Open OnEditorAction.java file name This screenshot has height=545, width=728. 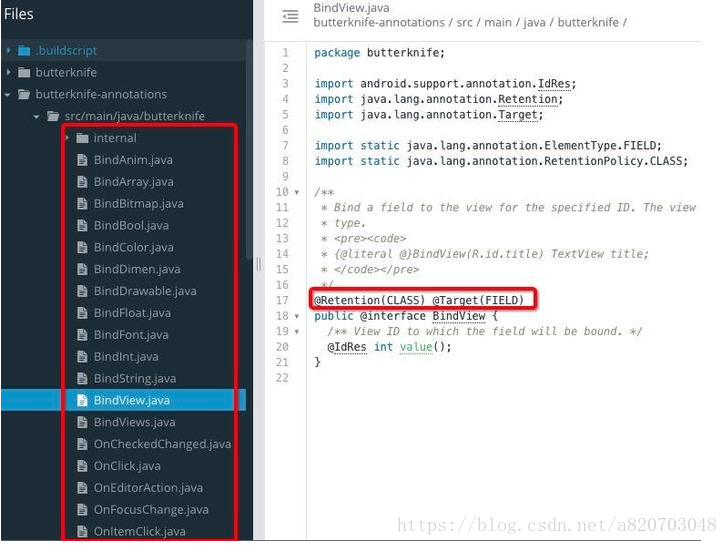[x=149, y=487]
